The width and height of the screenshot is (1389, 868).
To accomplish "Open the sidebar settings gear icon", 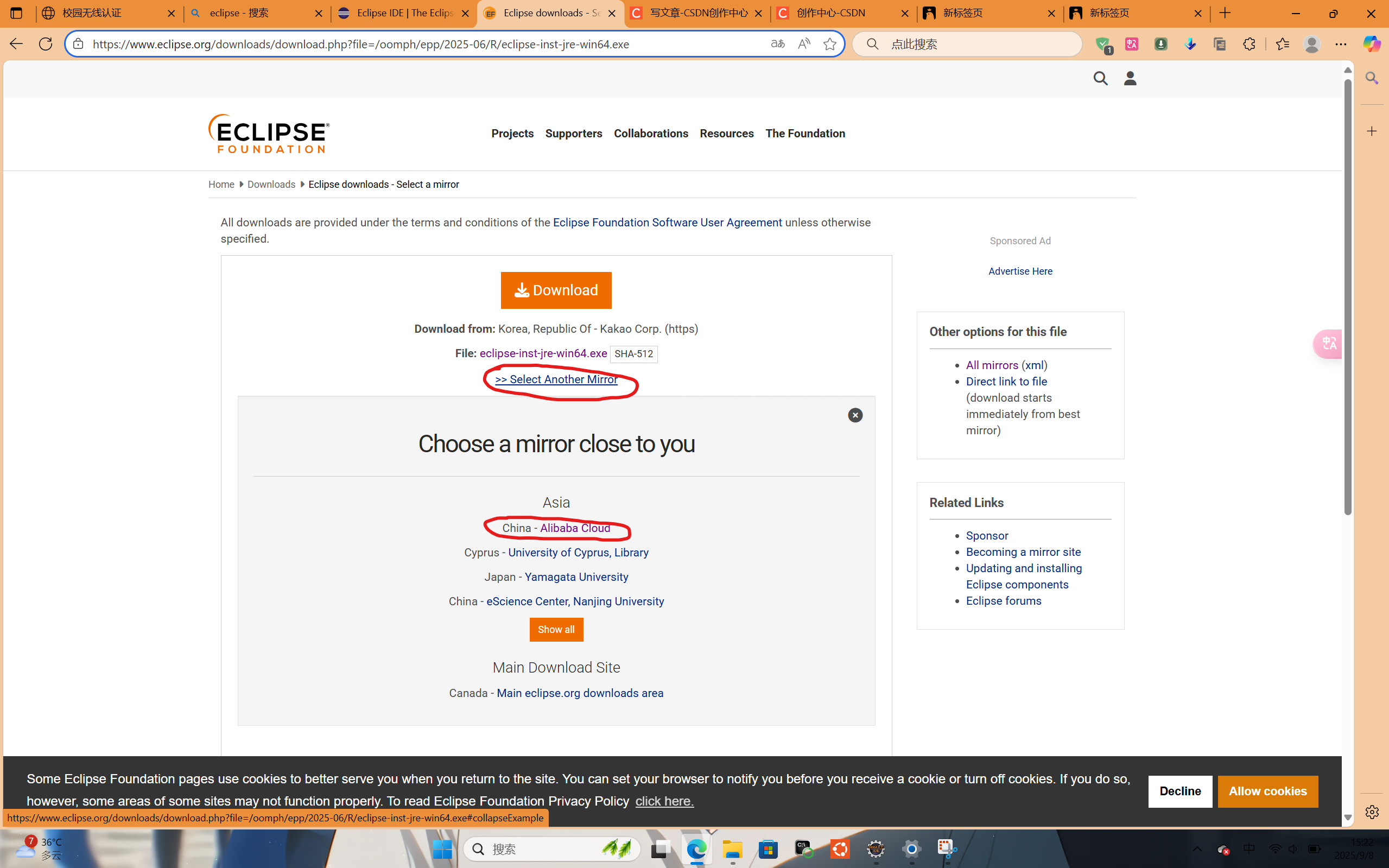I will [x=1371, y=812].
